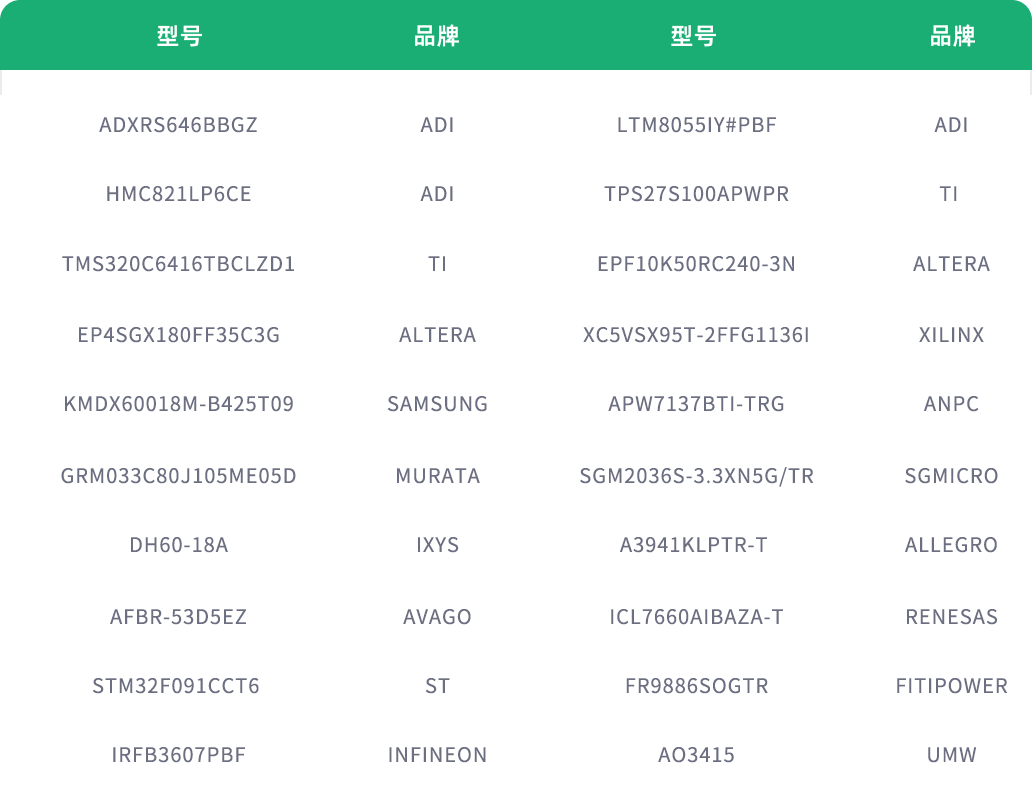Click the FITIPOWER brand cell
This screenshot has height=802, width=1032.
(x=952, y=686)
